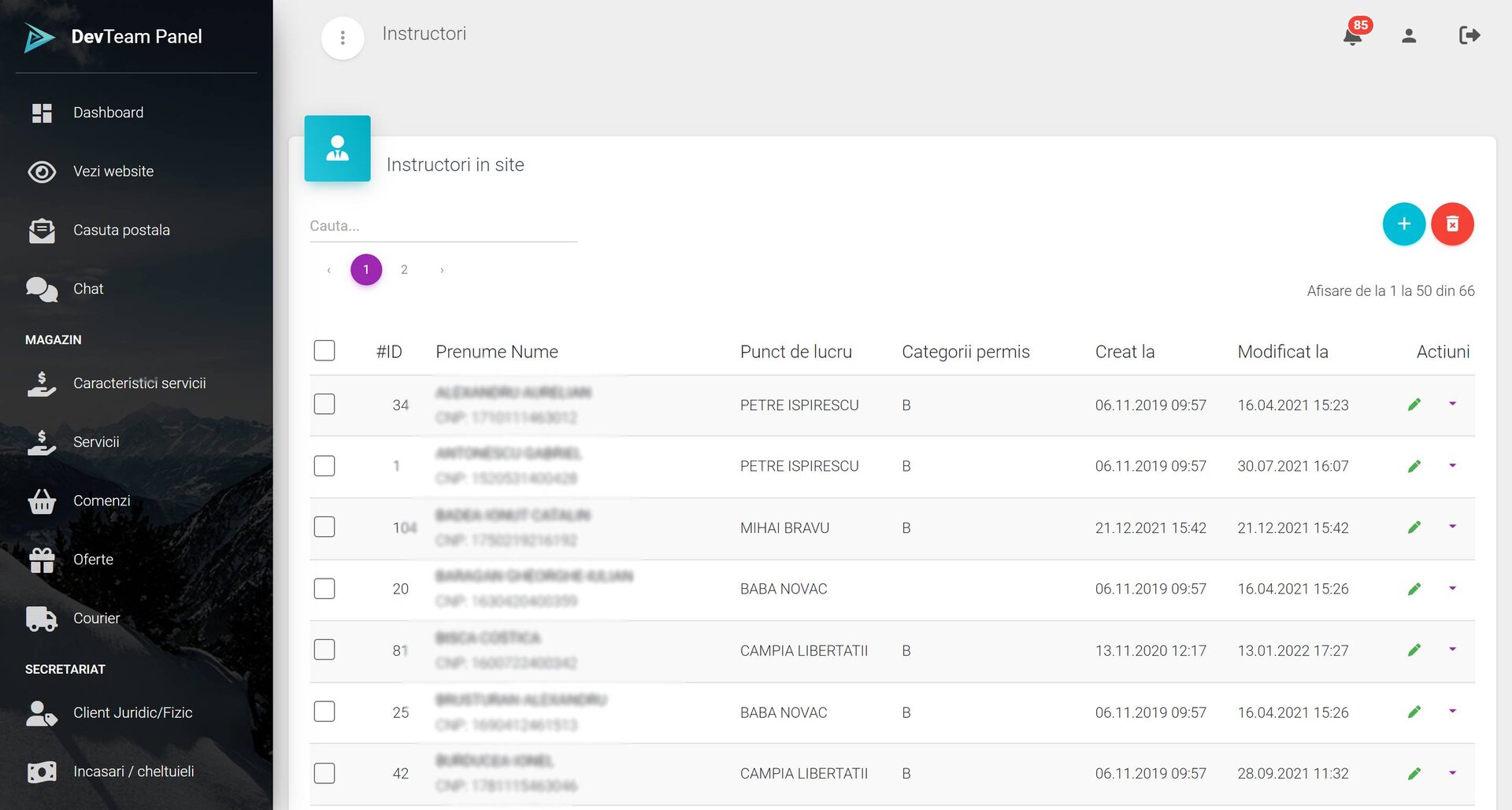
Task: Expand actions dropdown for instructor ID 34
Action: [x=1452, y=404]
